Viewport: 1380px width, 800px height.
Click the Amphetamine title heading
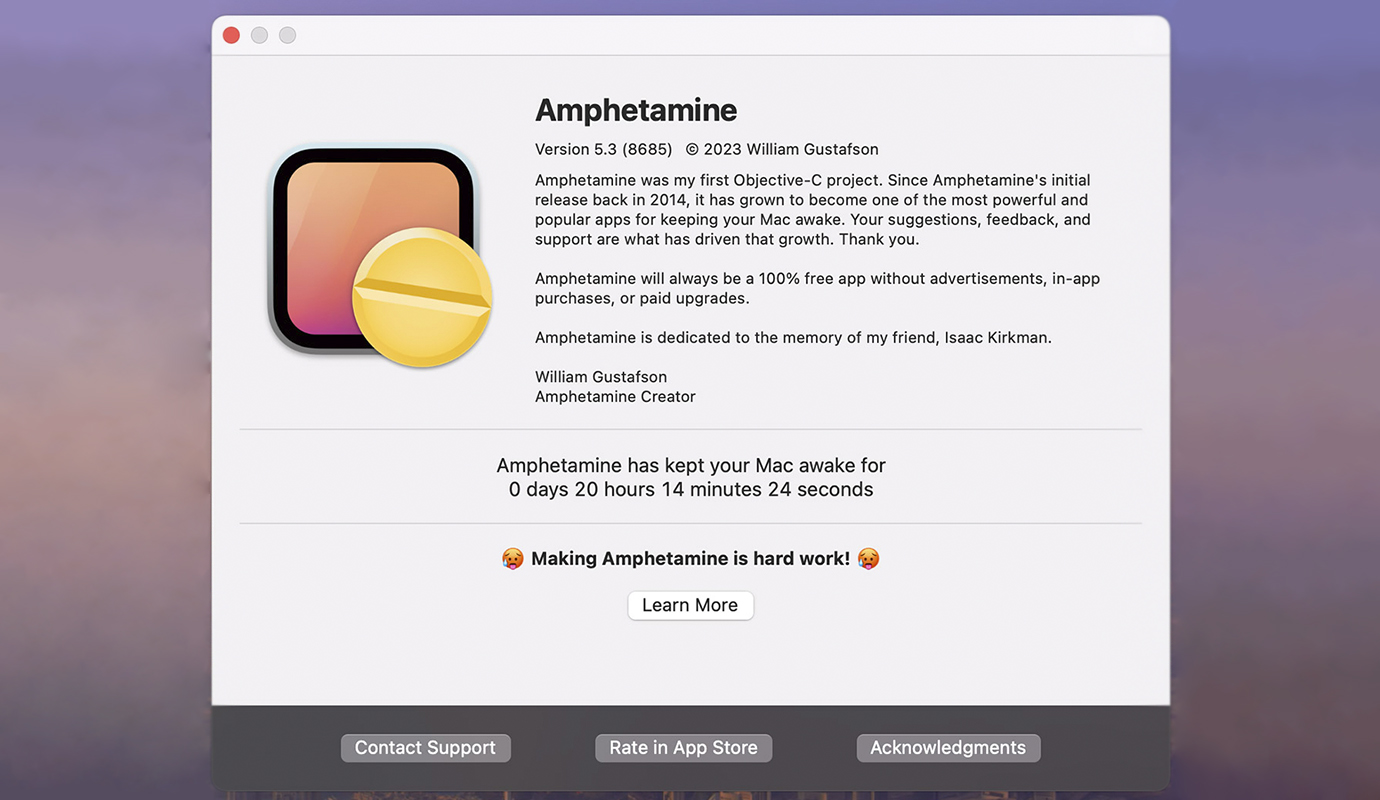(636, 110)
